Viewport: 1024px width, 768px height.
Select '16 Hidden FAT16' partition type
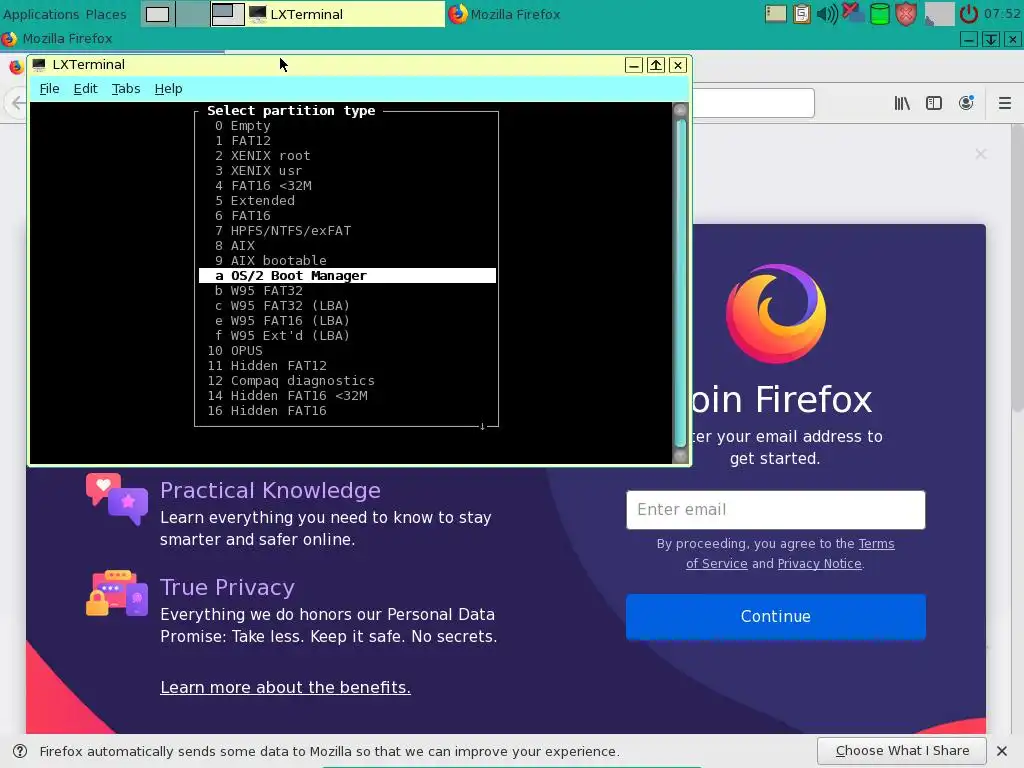point(347,411)
